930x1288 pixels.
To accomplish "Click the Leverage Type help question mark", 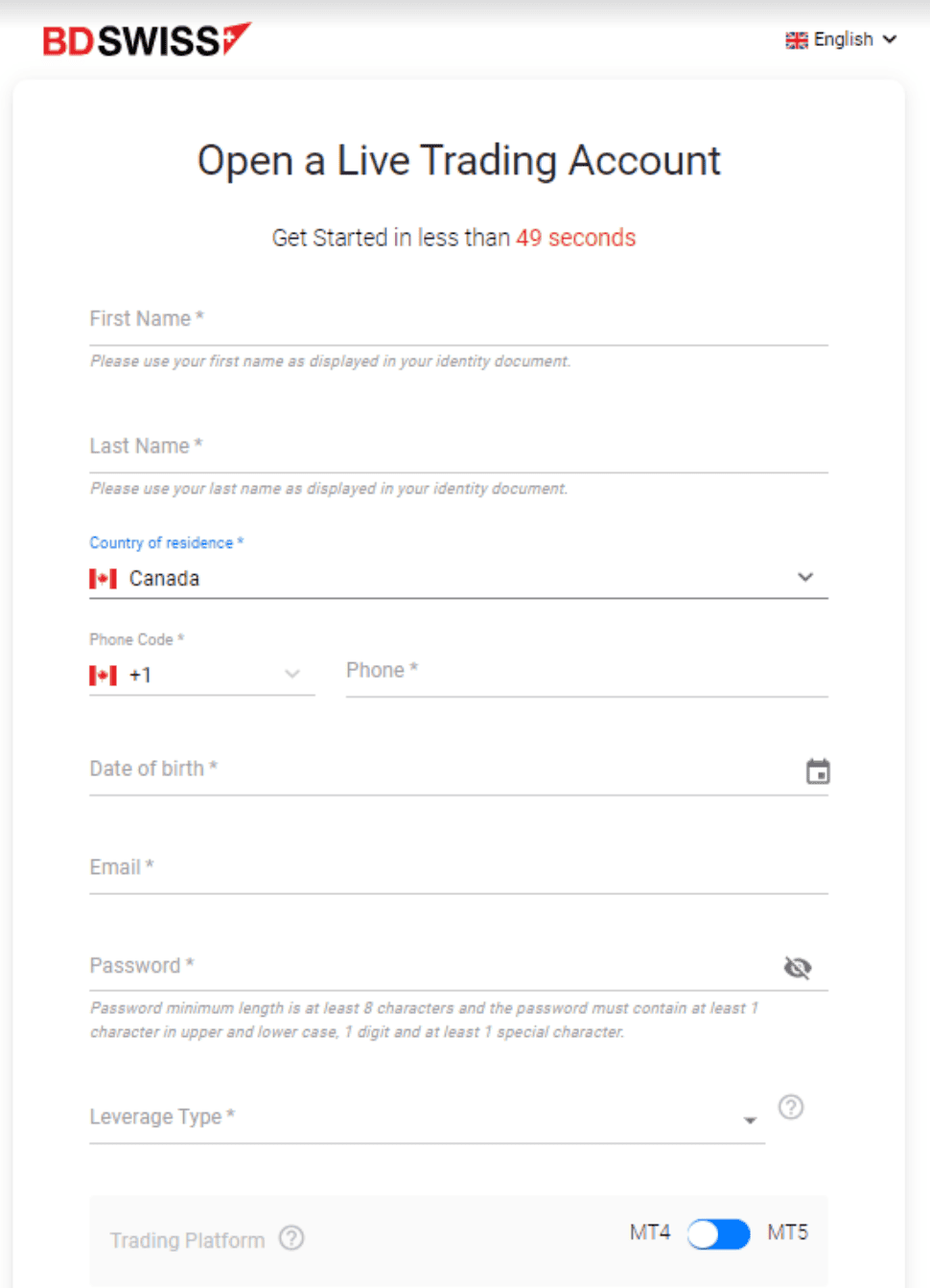I will [x=791, y=1108].
